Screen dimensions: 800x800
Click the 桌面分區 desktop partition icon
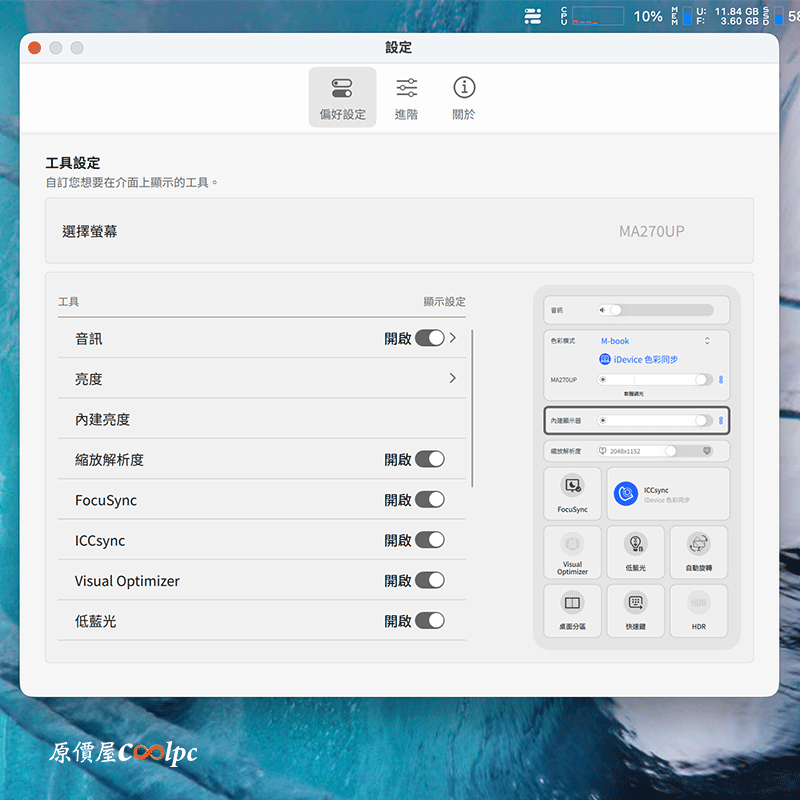click(x=572, y=603)
